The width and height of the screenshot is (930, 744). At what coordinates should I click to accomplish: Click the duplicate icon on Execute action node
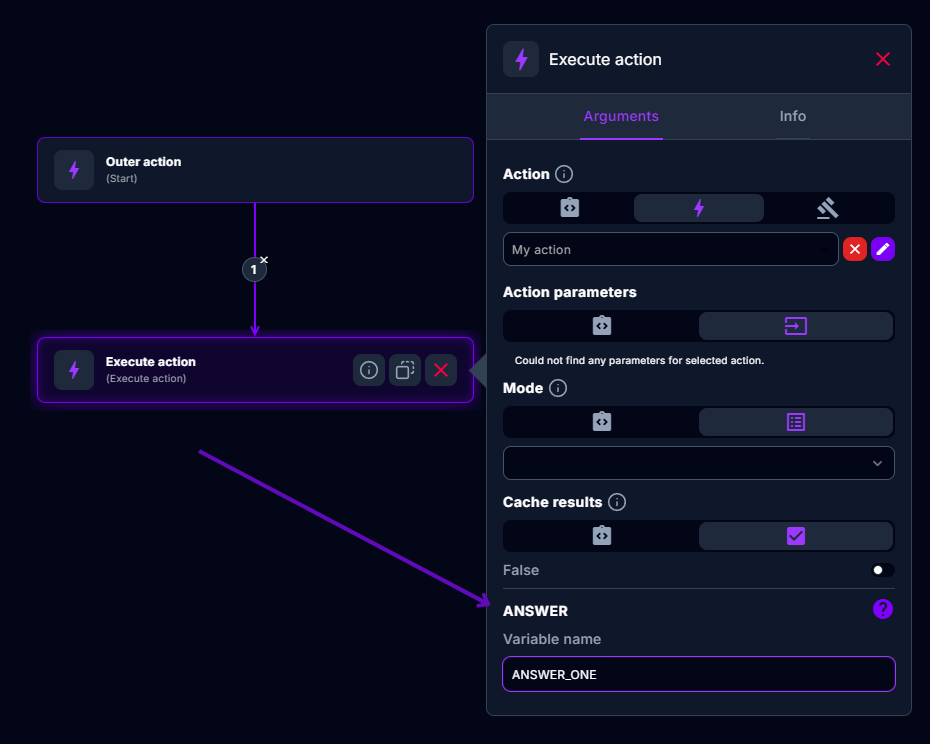click(x=405, y=370)
